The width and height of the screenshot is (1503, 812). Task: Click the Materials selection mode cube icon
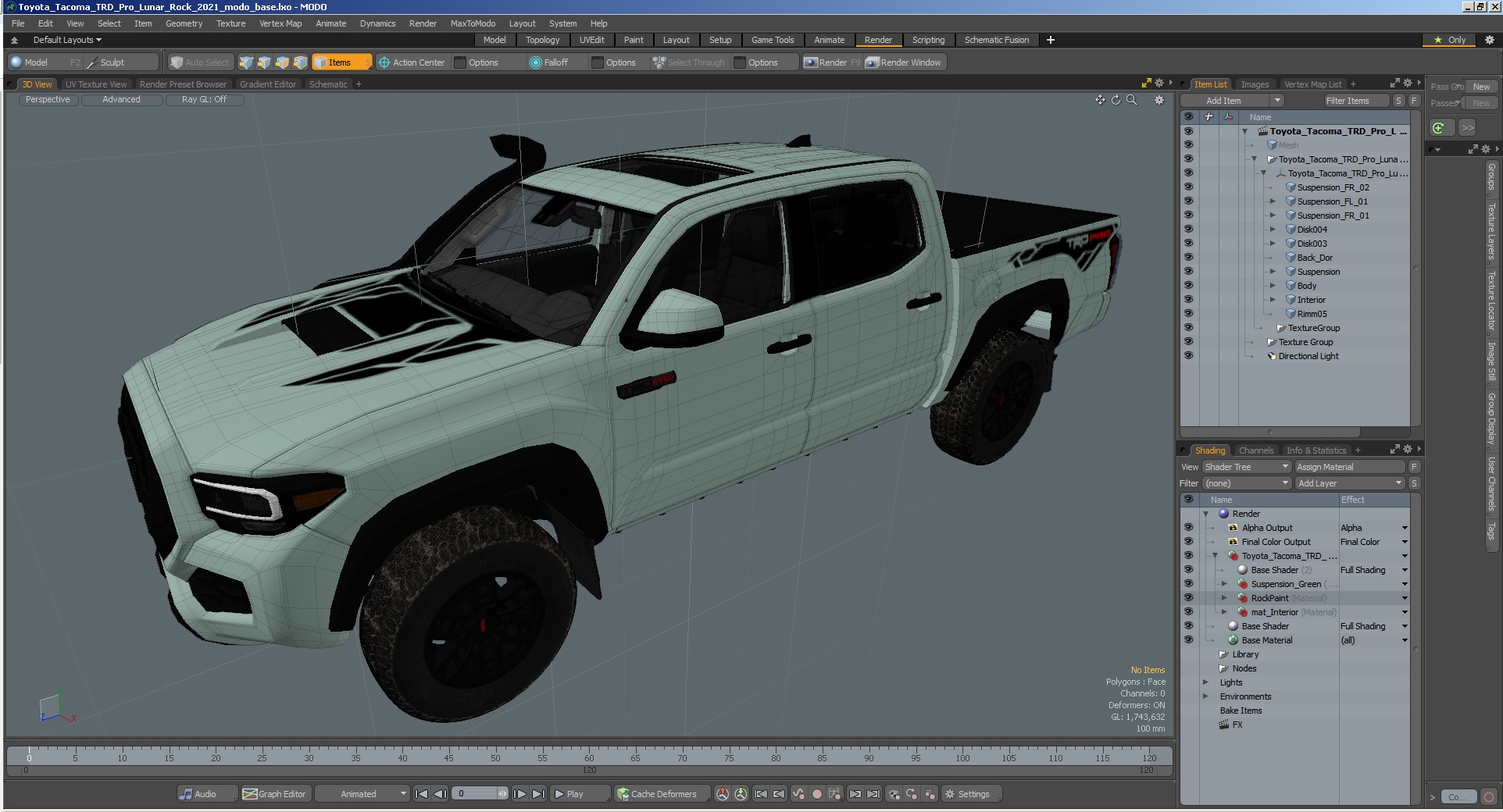click(x=300, y=62)
